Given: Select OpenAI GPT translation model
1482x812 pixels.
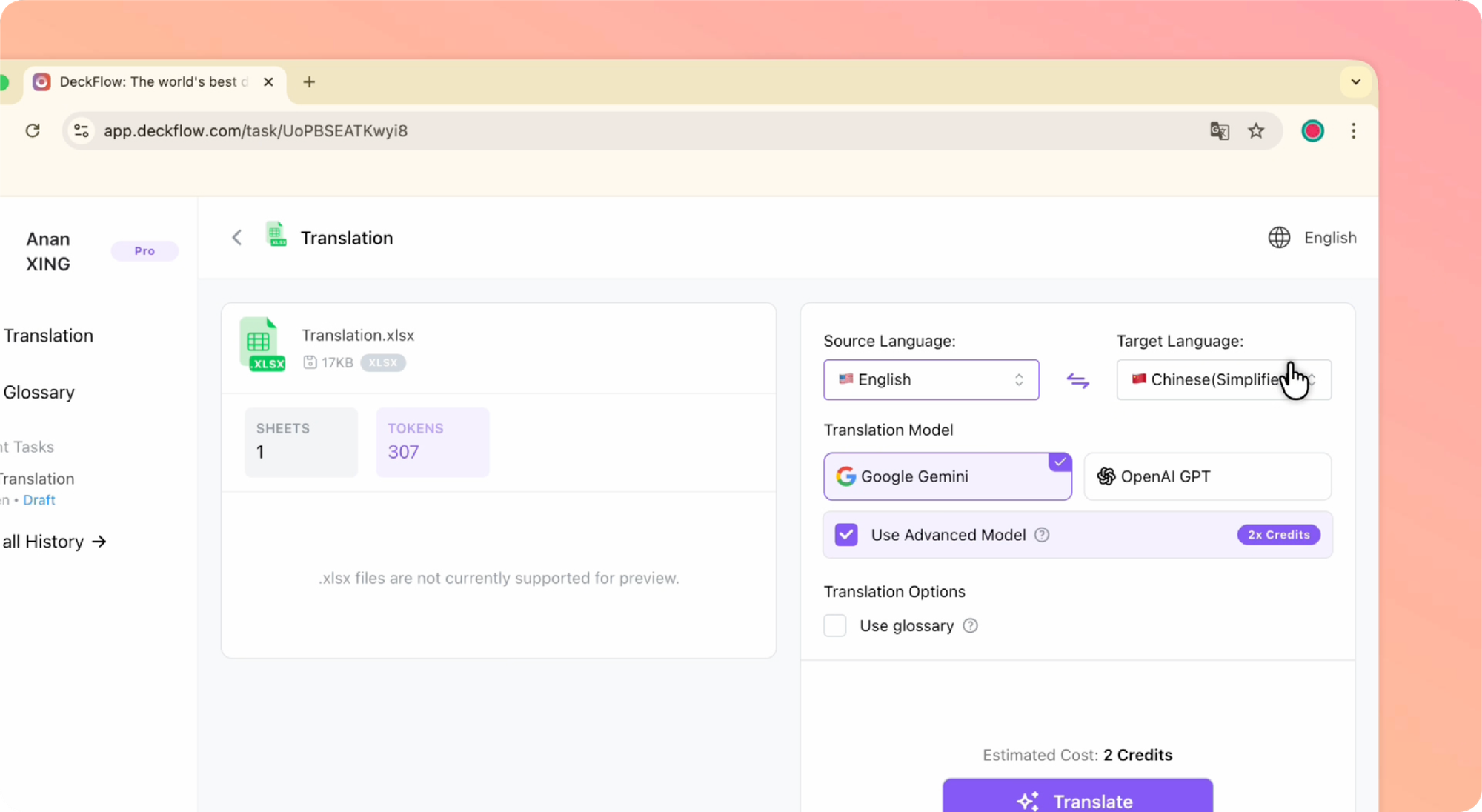Looking at the screenshot, I should pos(1207,476).
